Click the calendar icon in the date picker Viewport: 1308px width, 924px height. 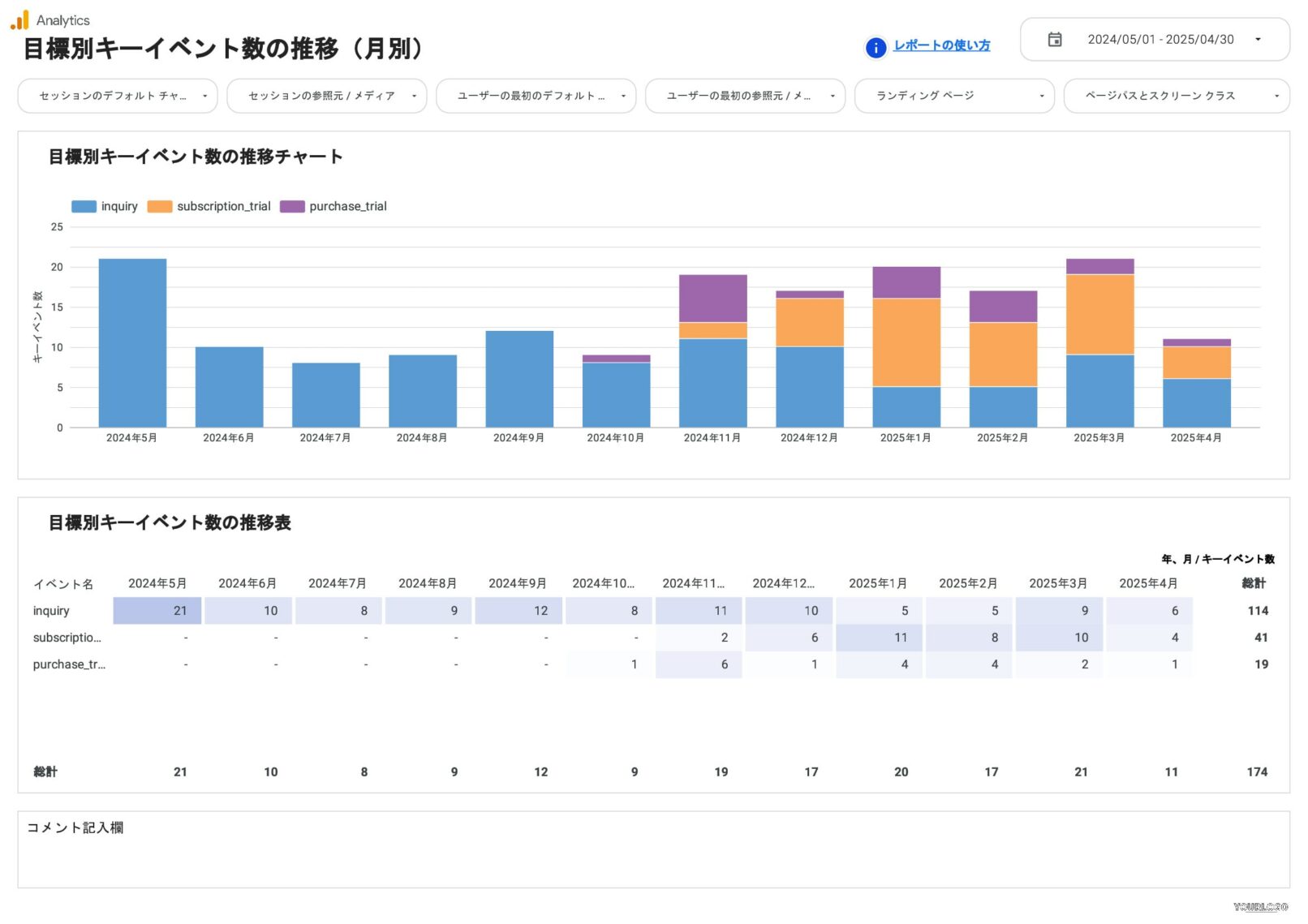[1056, 39]
